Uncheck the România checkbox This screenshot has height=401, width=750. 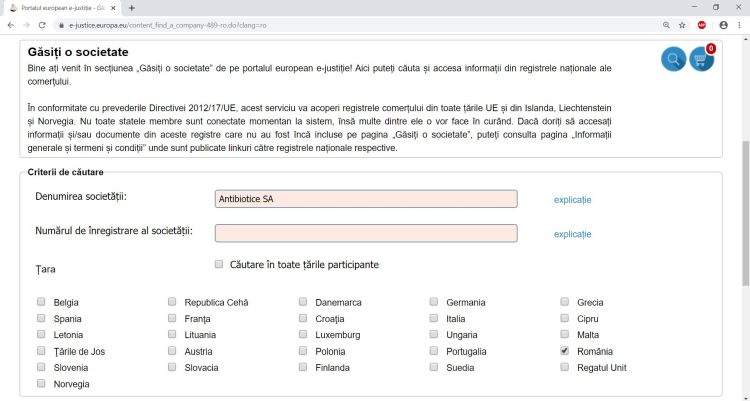(x=565, y=351)
